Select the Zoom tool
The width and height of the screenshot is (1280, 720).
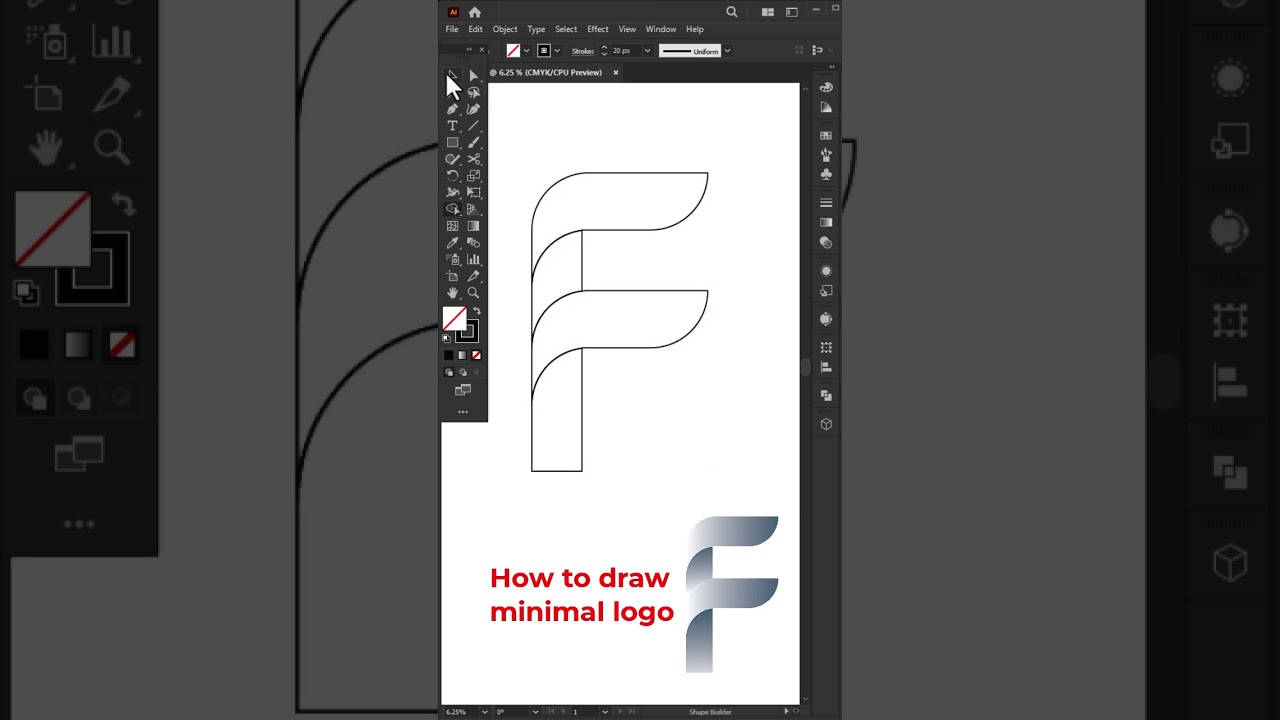(473, 293)
